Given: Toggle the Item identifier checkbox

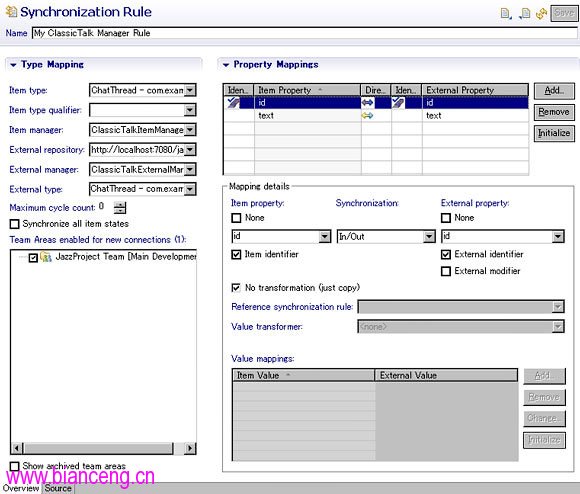Looking at the screenshot, I should click(x=236, y=254).
